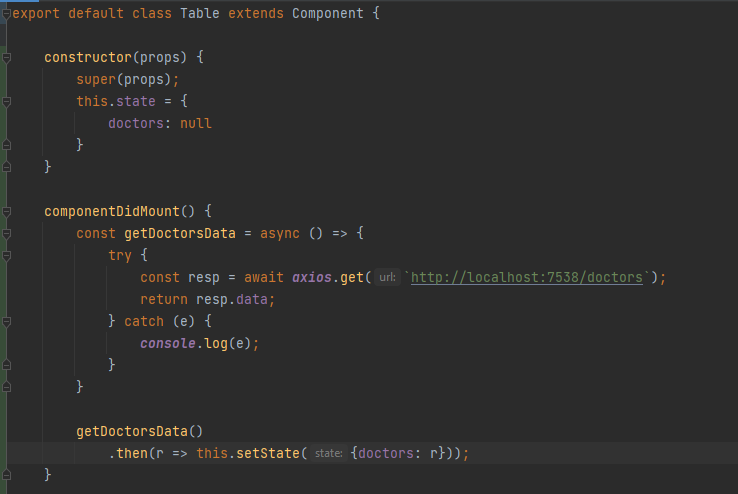Click the 'try' keyword
Image resolution: width=738 pixels, height=494 pixels.
(120, 255)
